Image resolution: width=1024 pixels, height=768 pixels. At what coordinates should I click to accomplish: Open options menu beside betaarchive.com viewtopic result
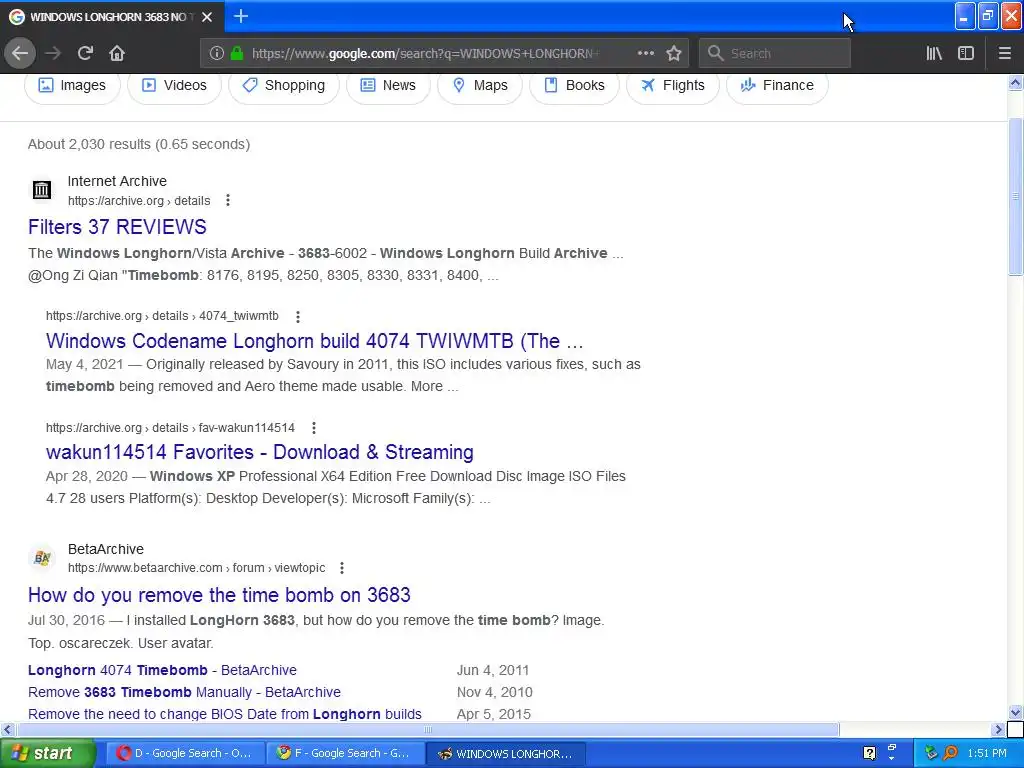pos(342,568)
